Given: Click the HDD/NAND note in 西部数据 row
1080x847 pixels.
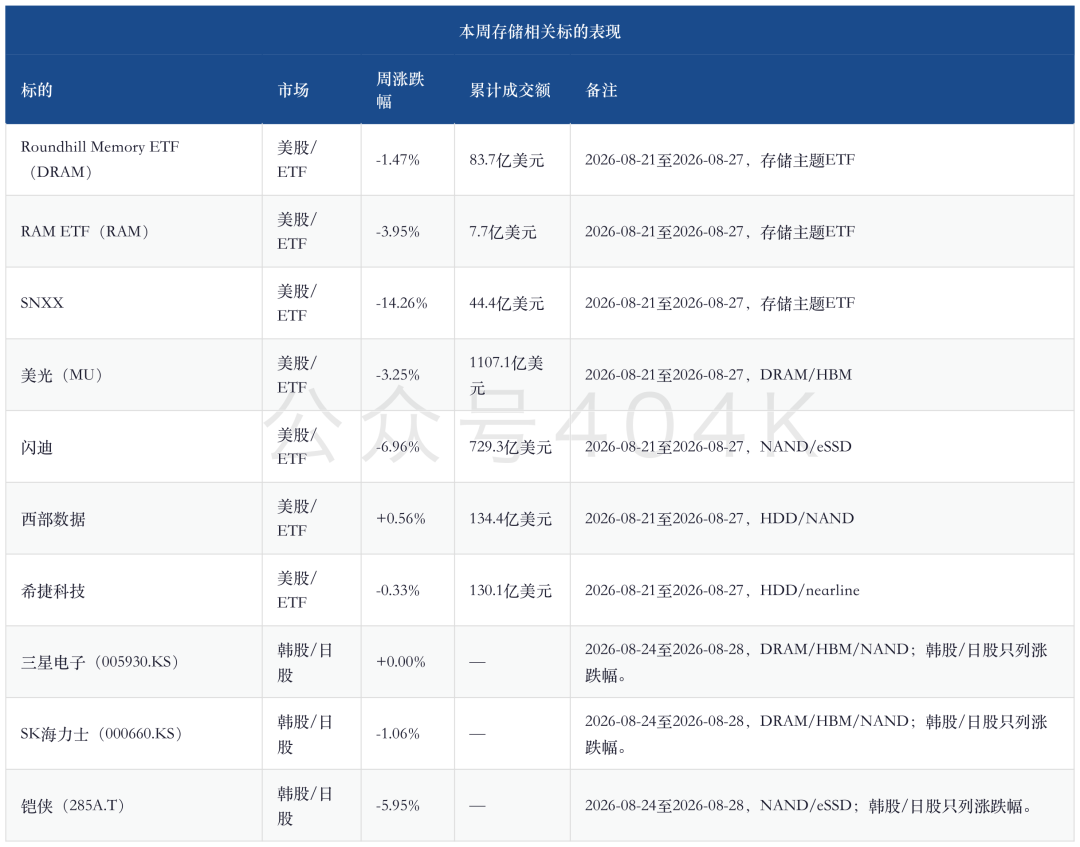Looking at the screenshot, I should pyautogui.click(x=807, y=519).
